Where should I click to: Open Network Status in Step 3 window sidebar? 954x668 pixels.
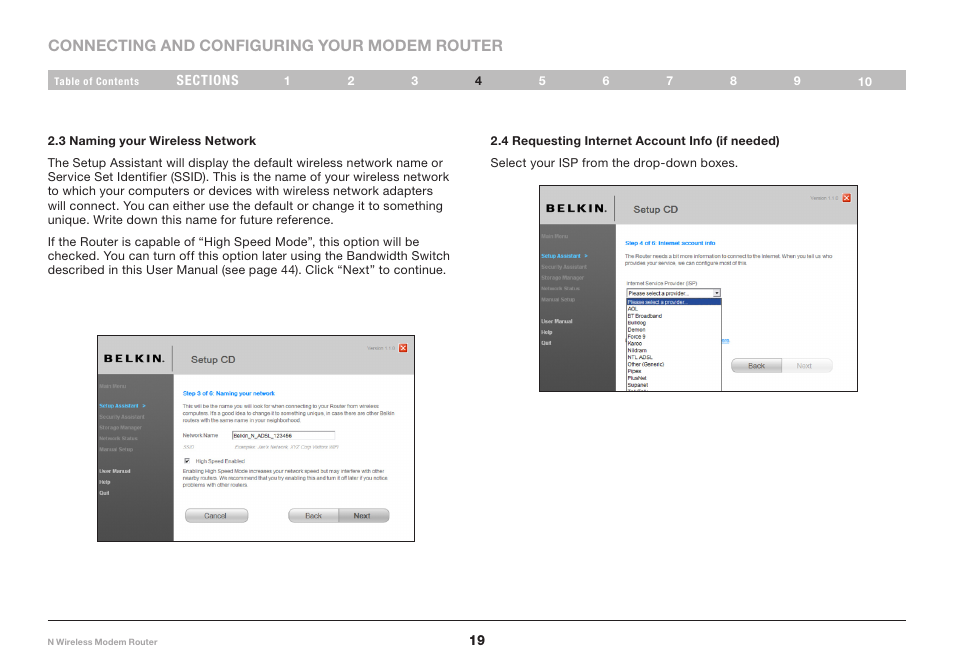[119, 439]
